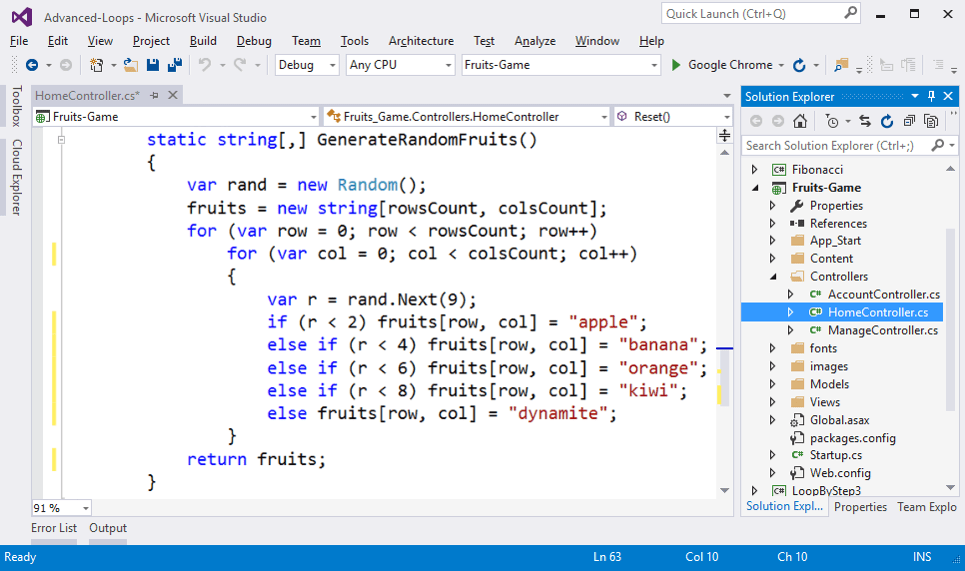Select ManageController.cs file
965x571 pixels.
[883, 330]
